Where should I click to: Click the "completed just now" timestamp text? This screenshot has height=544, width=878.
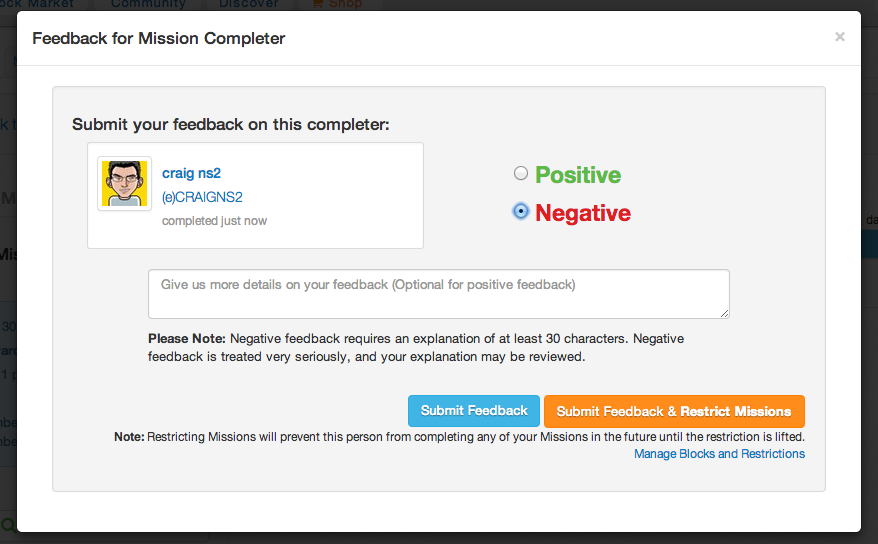click(x=214, y=221)
